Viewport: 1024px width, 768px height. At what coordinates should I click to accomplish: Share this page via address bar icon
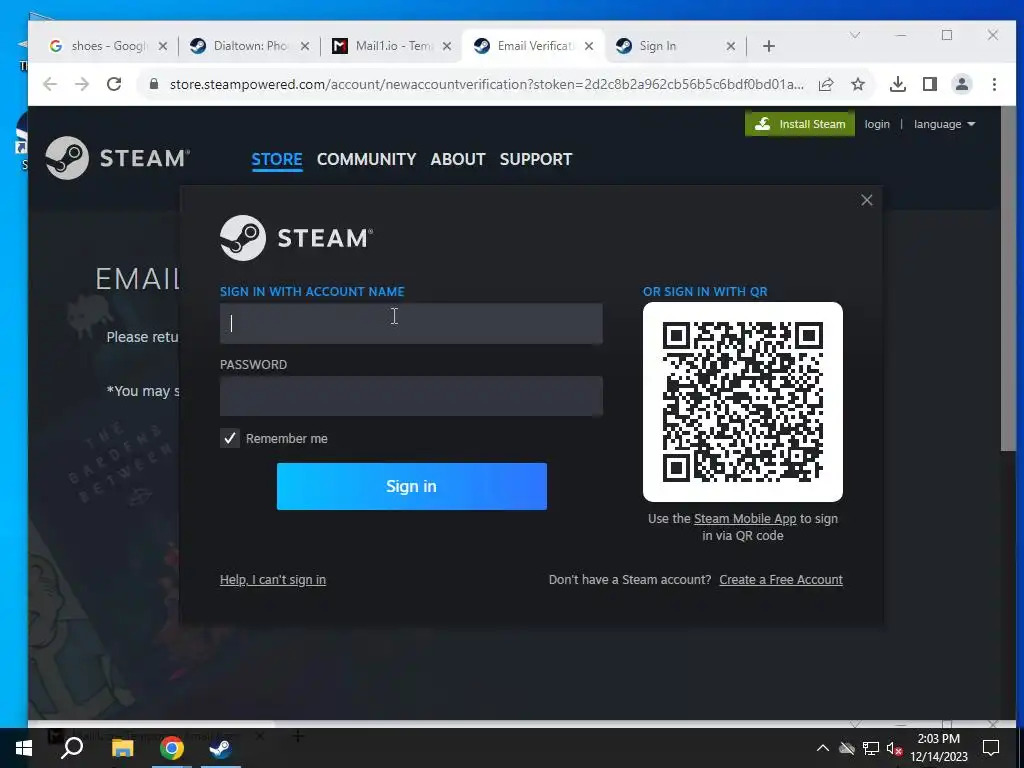point(826,84)
